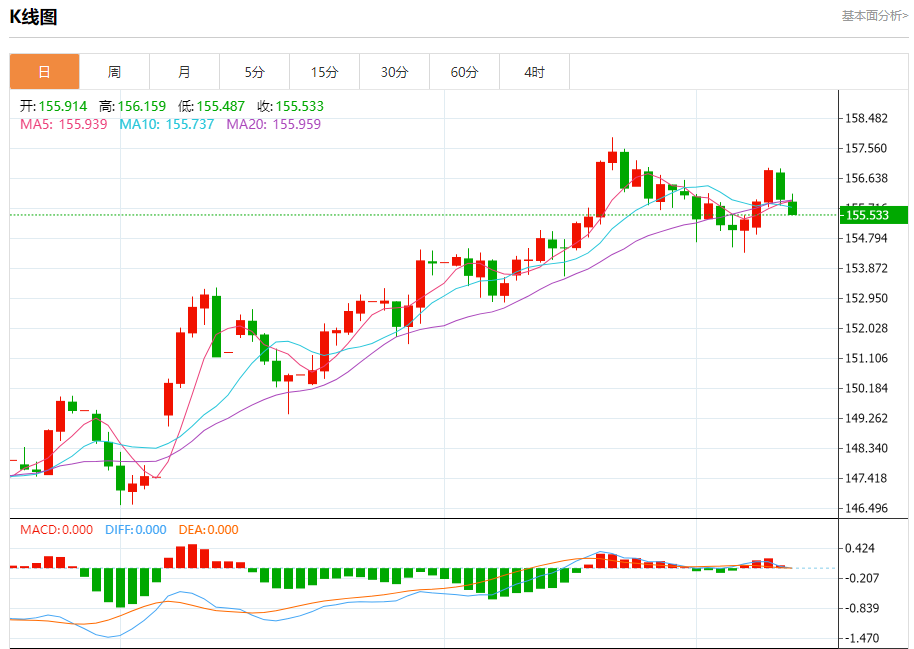Click the closing price 收:155.533 value
The width and height of the screenshot is (914, 649).
pos(290,106)
